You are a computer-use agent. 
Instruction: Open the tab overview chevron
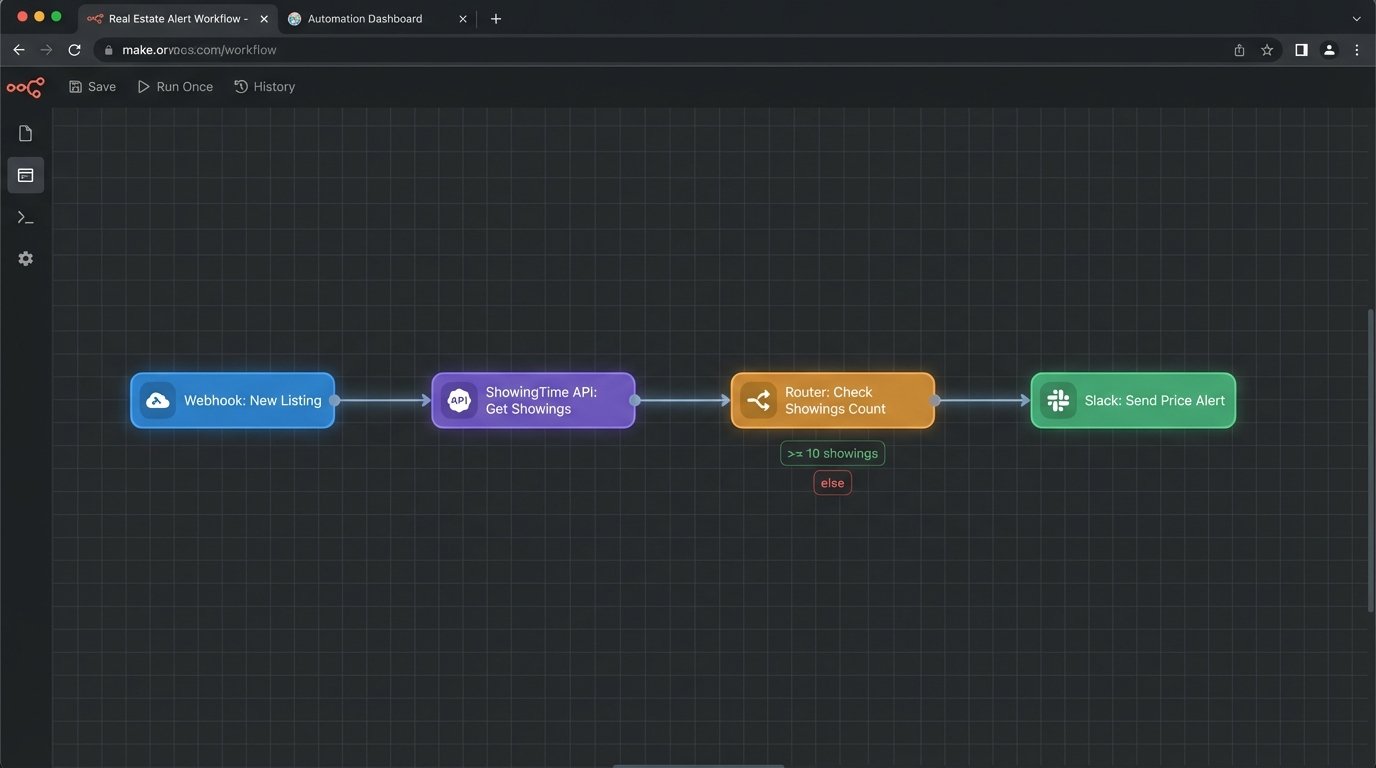pos(1356,18)
